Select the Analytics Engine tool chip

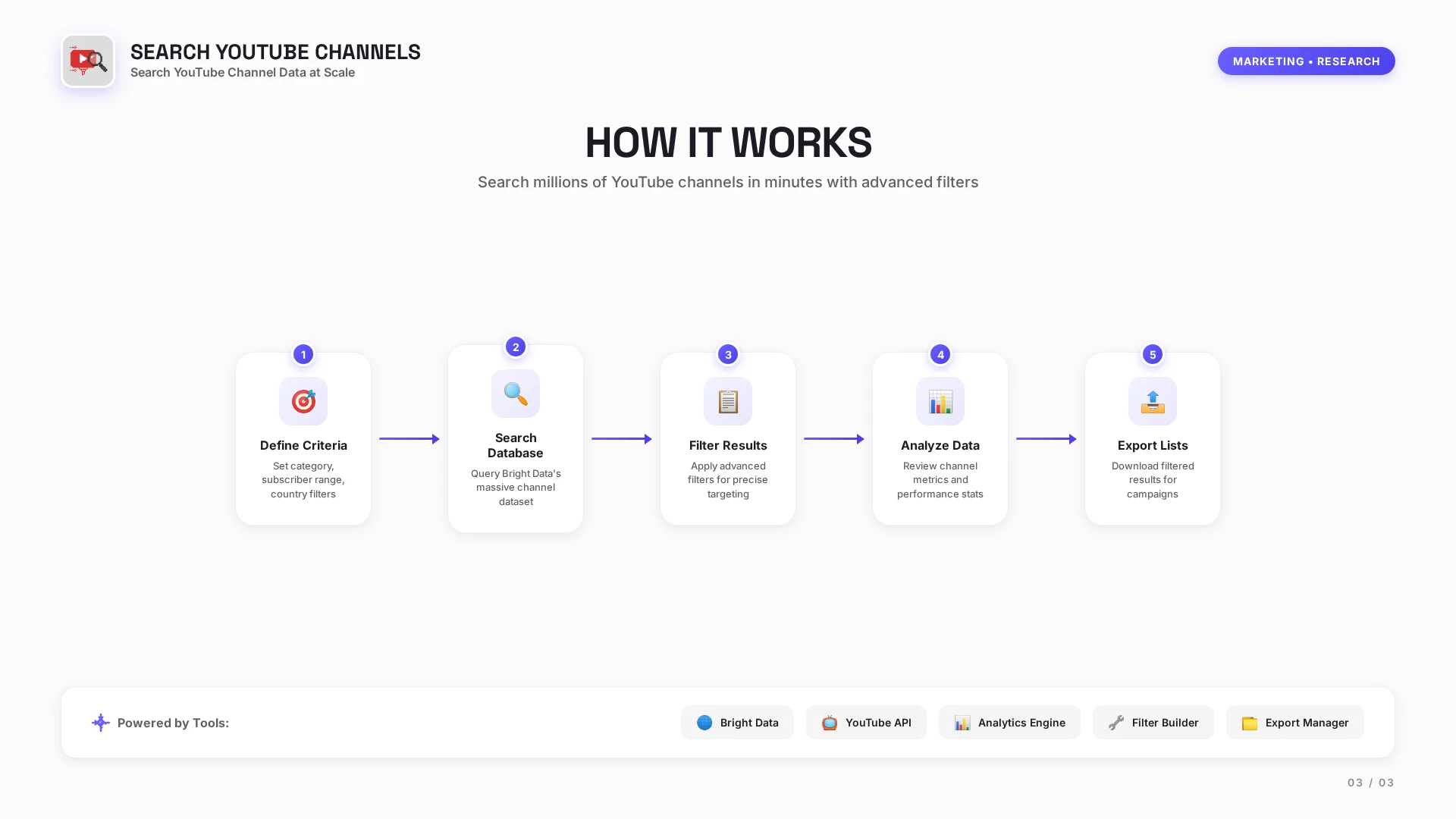(1009, 723)
